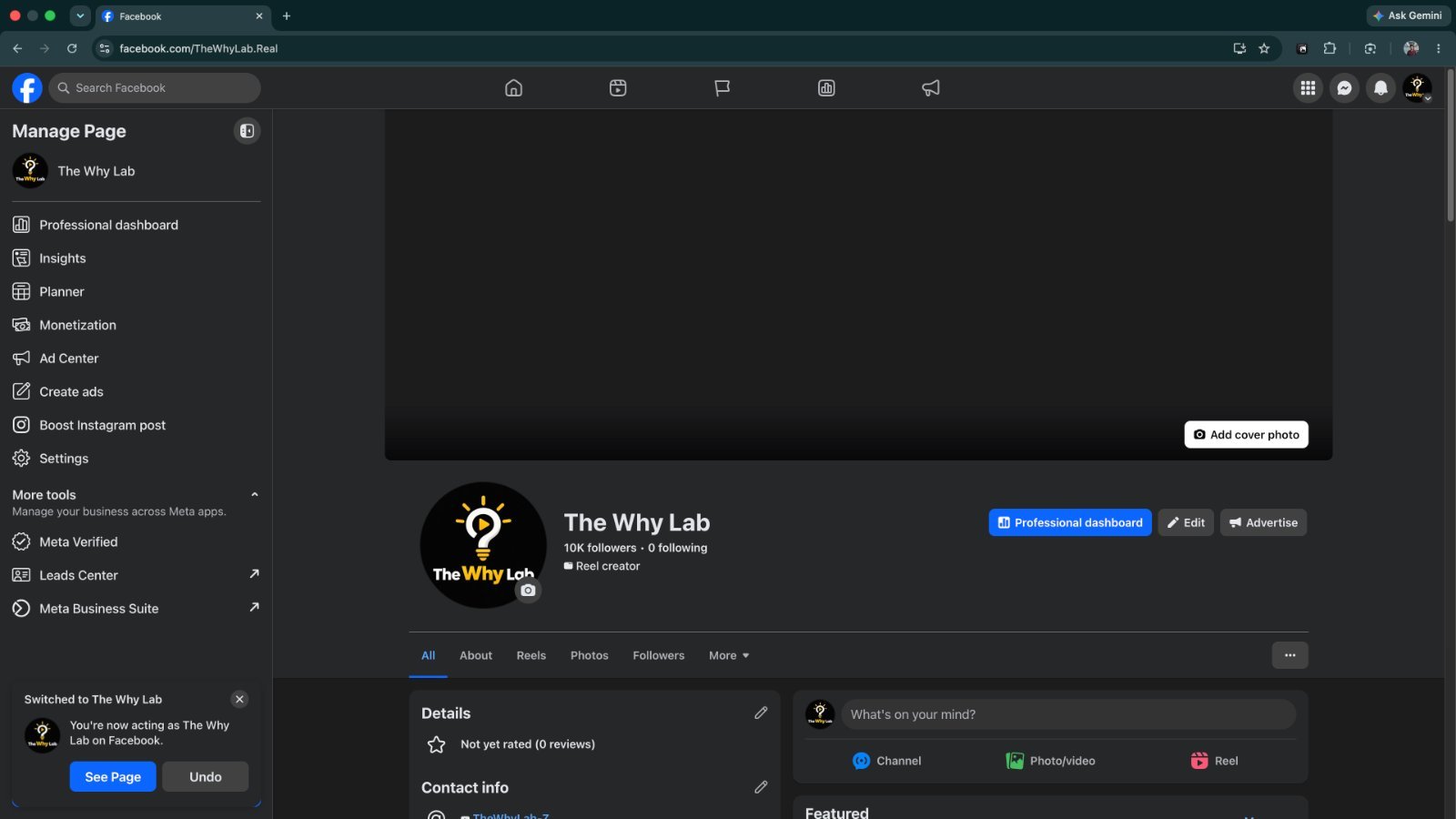
Task: Open the three-dots page options menu
Action: [x=1289, y=655]
